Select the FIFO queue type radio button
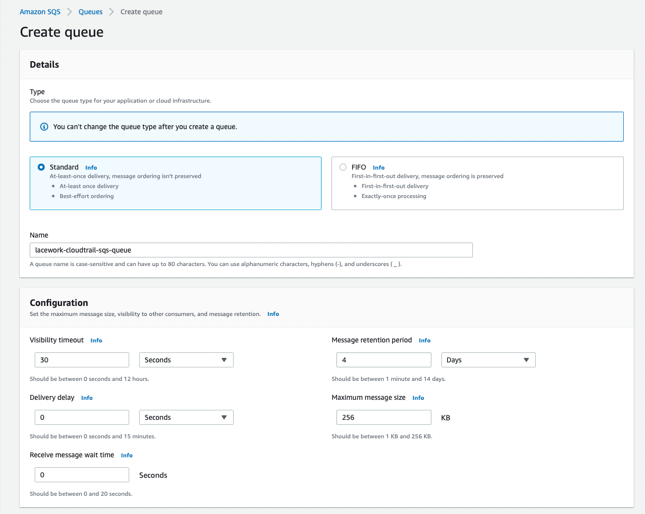645x514 pixels. click(x=343, y=167)
